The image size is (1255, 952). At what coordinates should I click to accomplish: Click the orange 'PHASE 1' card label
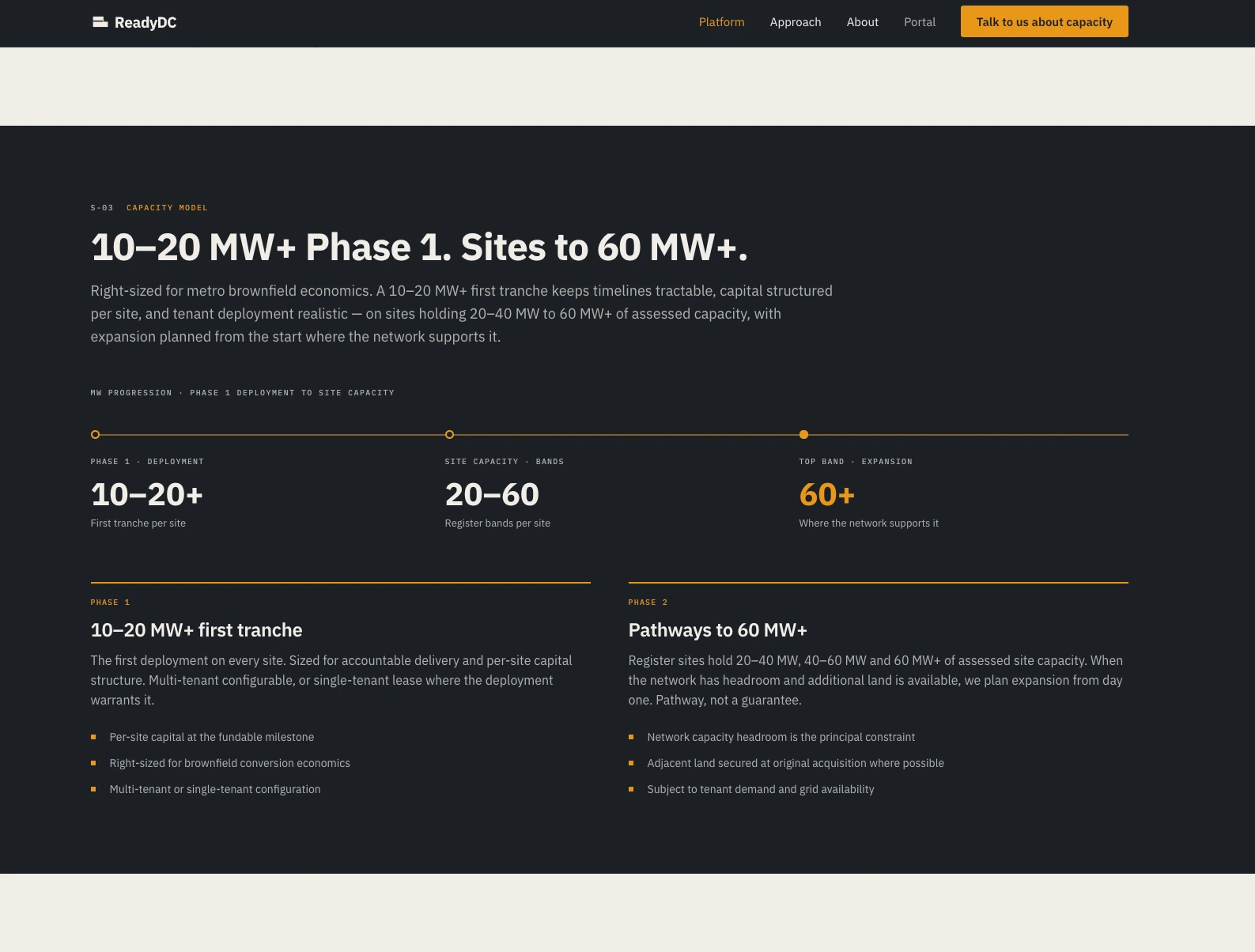point(110,603)
